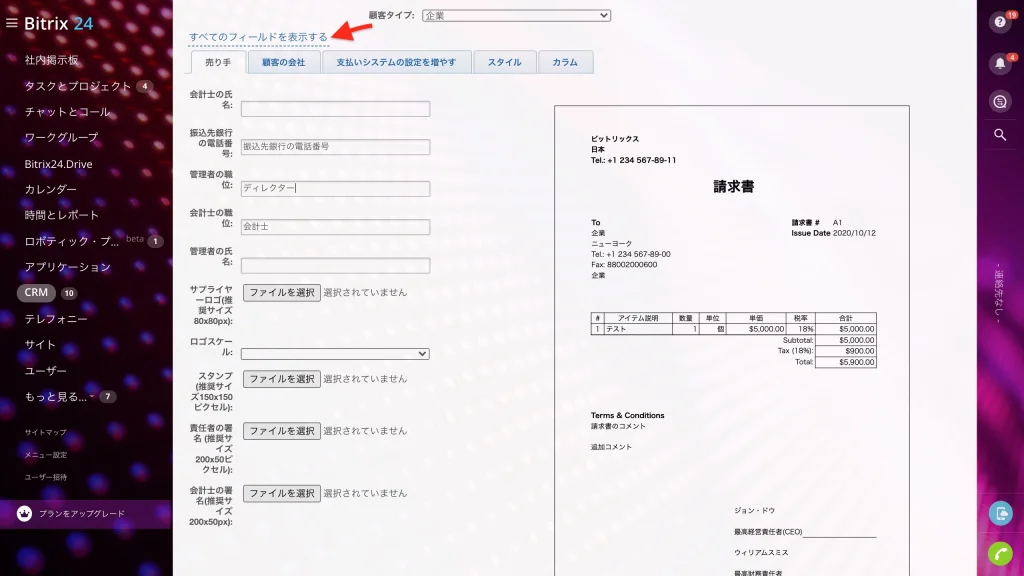1024x576 pixels.
Task: Choose file for スタンプ upload
Action: click(x=281, y=379)
